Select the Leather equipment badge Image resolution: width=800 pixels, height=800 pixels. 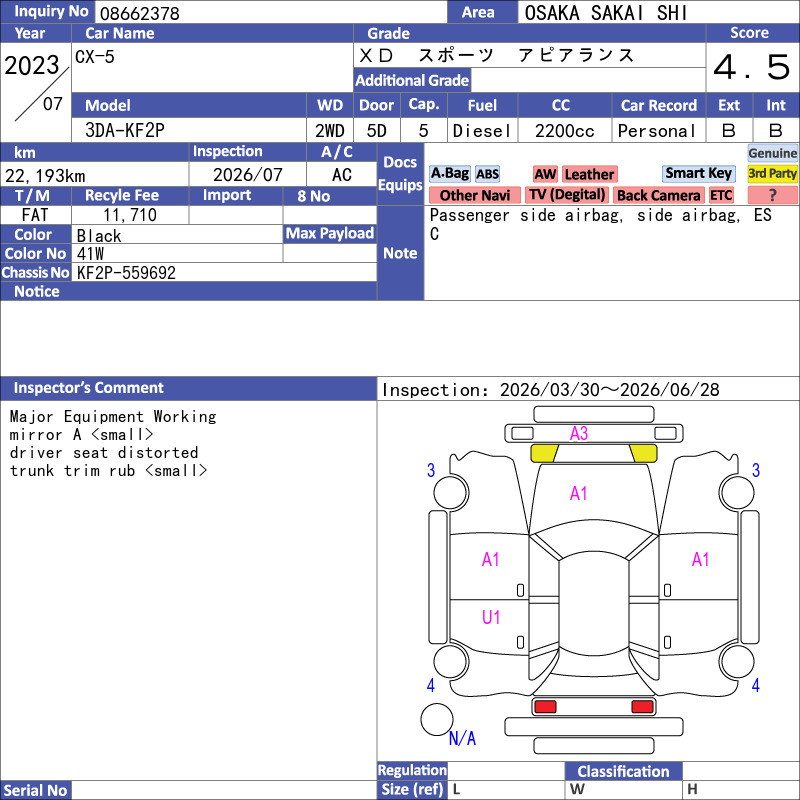(x=589, y=175)
